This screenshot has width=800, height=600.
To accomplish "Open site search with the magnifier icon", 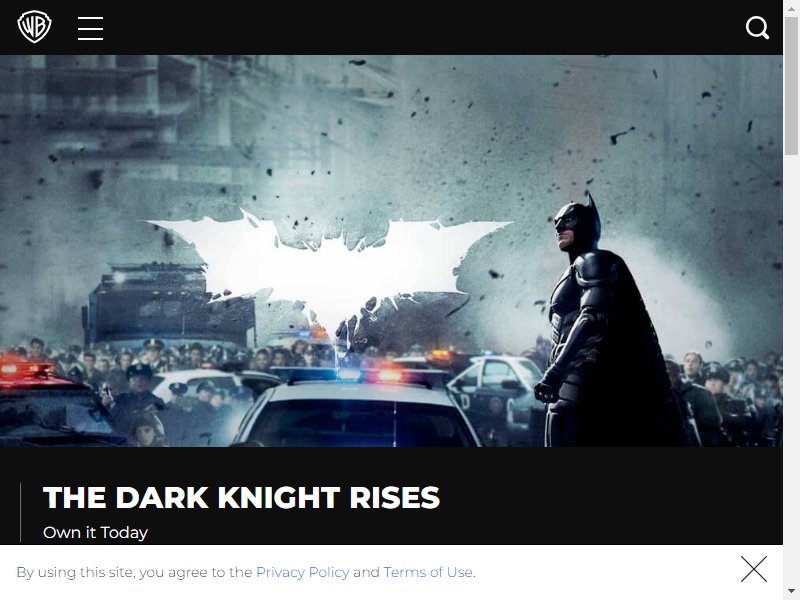I will (757, 28).
